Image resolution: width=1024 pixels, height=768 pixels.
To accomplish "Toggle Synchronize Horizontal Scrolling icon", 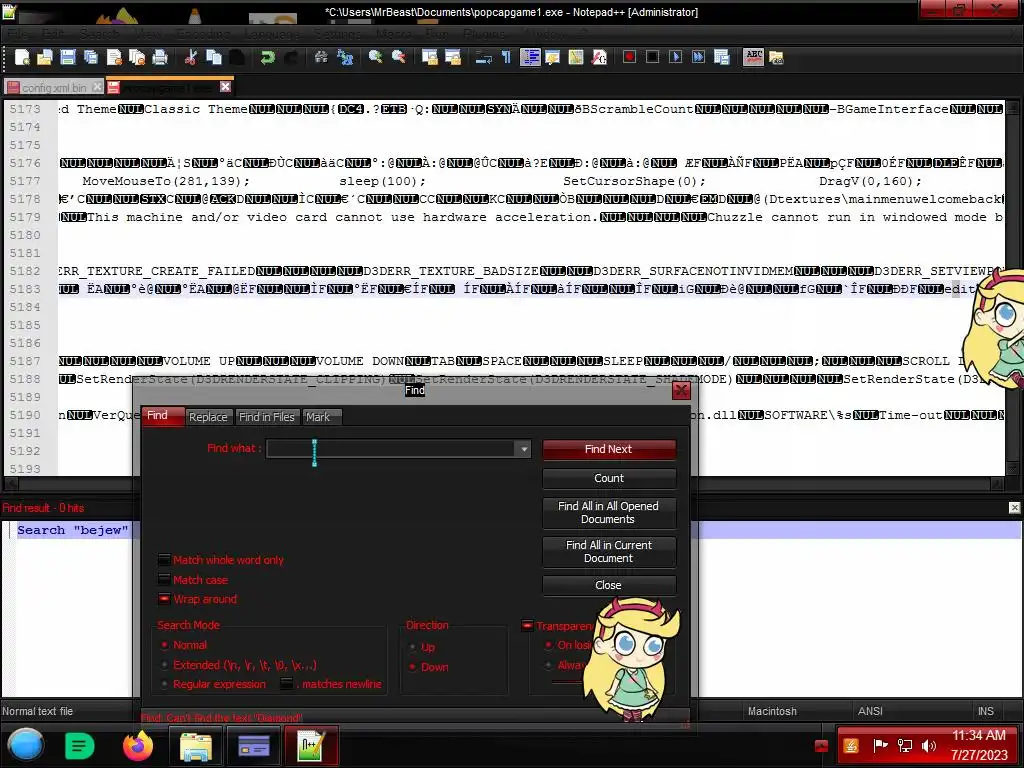I will click(x=453, y=57).
